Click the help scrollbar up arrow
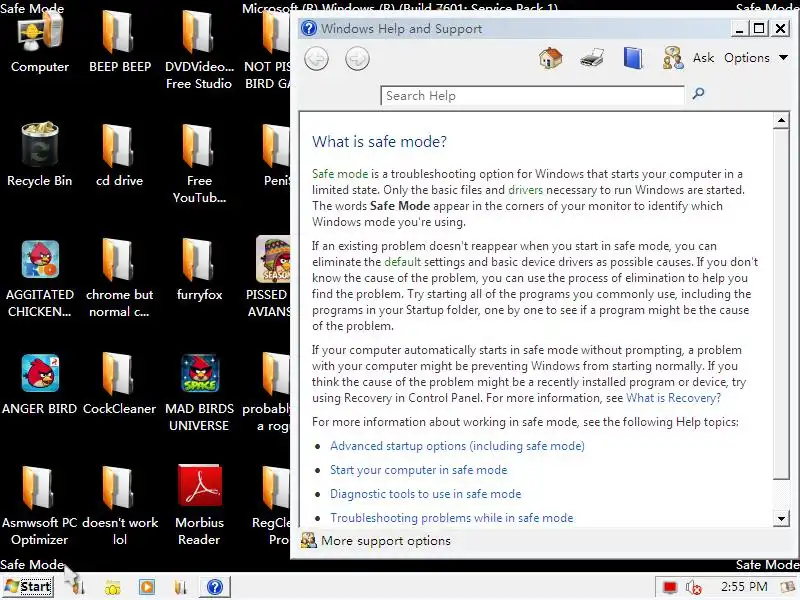The width and height of the screenshot is (800, 600). click(781, 121)
